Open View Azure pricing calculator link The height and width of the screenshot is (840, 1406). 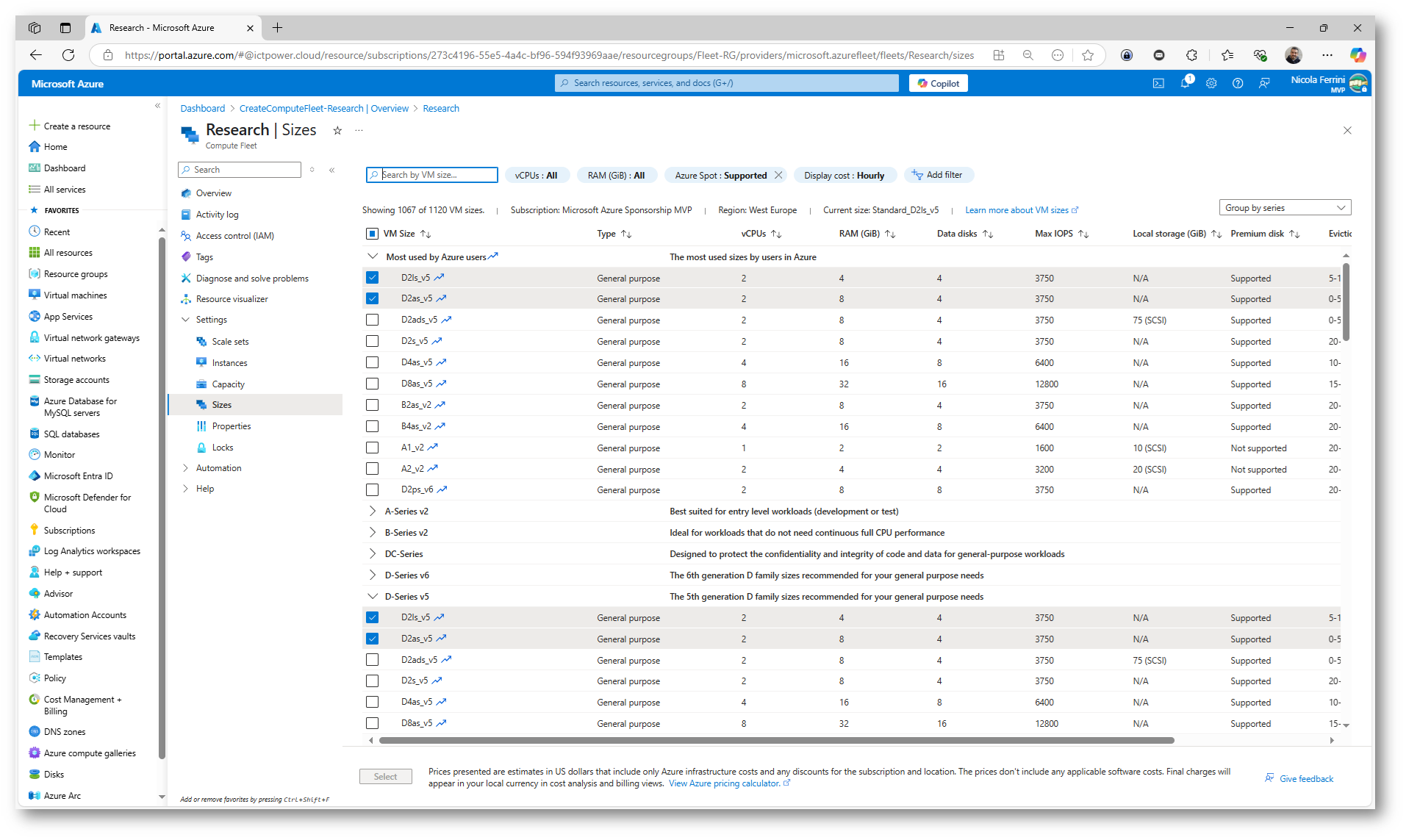tap(729, 783)
